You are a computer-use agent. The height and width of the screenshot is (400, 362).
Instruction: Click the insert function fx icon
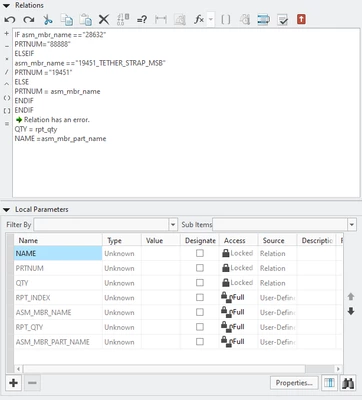tap(199, 20)
